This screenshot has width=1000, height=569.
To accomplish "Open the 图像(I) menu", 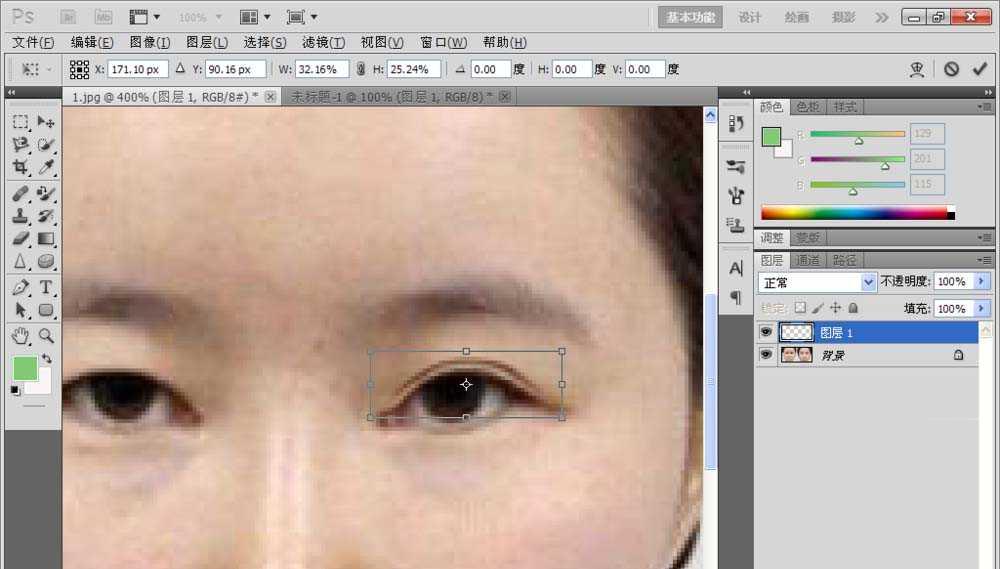I will click(150, 42).
